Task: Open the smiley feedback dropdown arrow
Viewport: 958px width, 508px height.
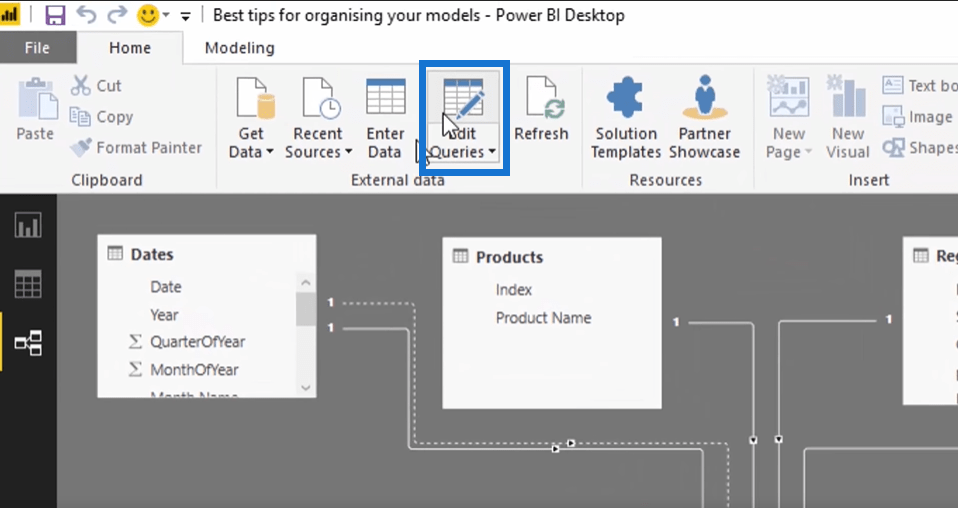Action: [x=166, y=15]
